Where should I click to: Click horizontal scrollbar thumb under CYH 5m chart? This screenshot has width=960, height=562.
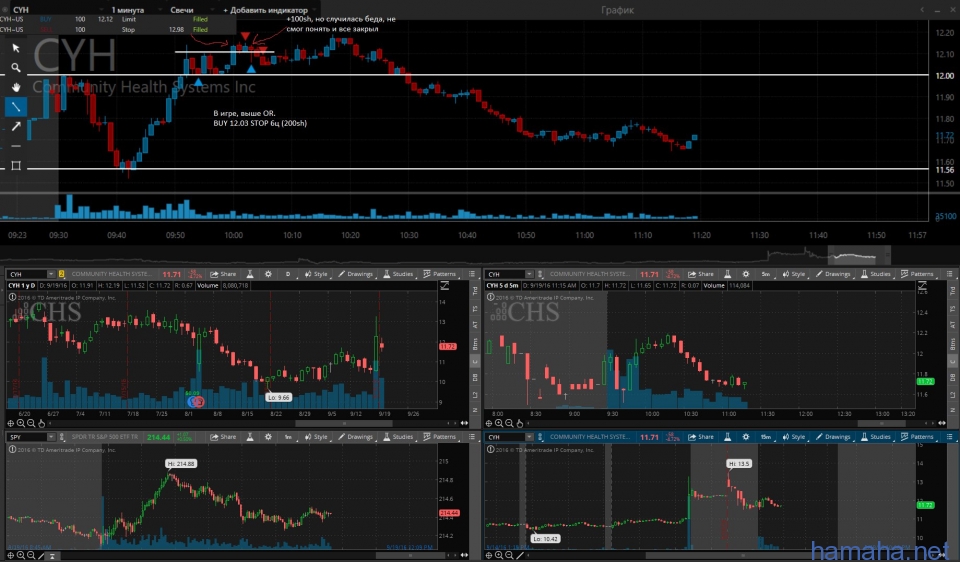coord(881,424)
